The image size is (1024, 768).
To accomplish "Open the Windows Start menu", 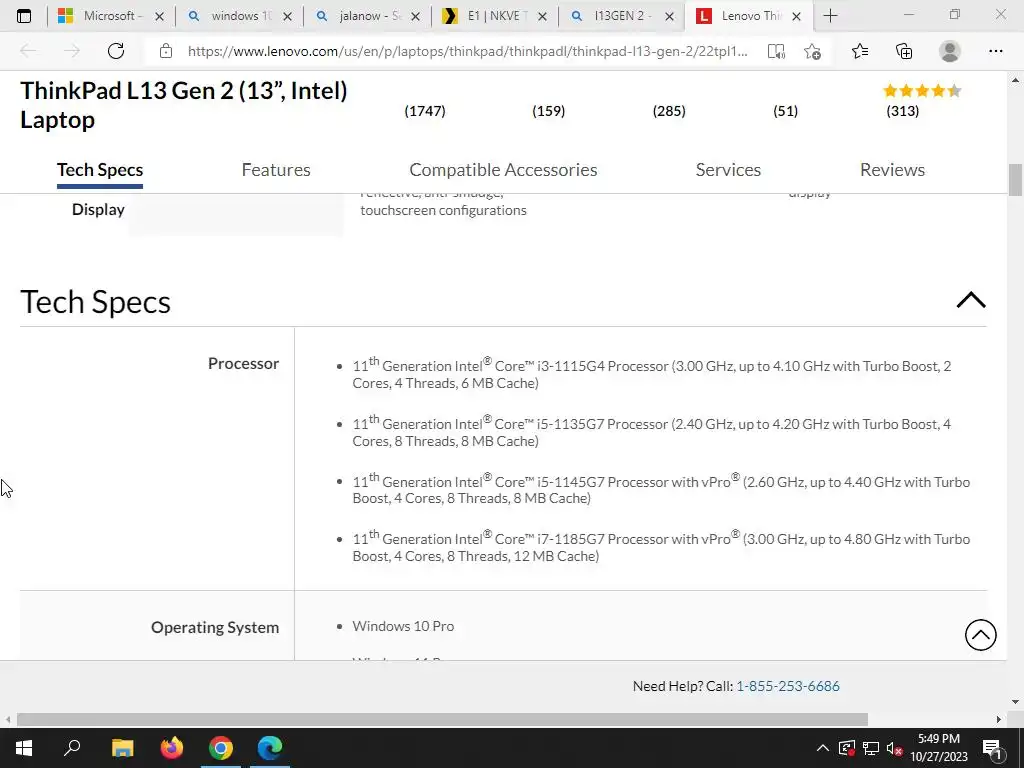I will click(x=24, y=748).
